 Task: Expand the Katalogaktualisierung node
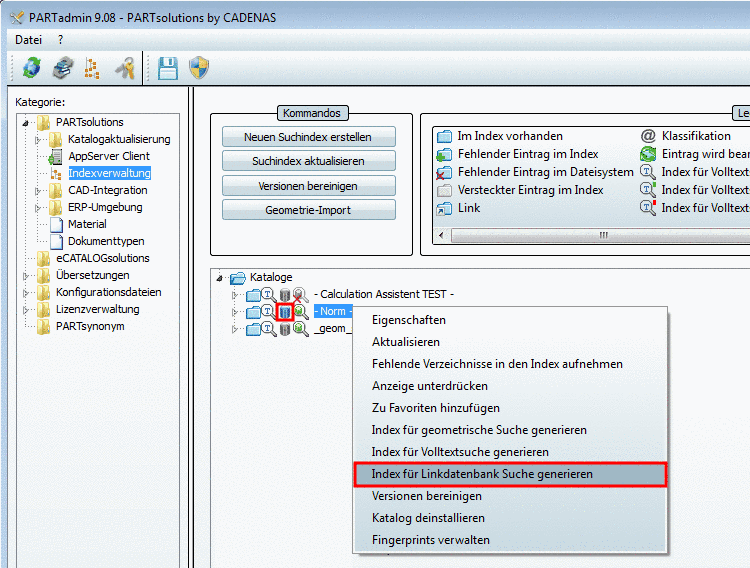pyautogui.click(x=38, y=140)
